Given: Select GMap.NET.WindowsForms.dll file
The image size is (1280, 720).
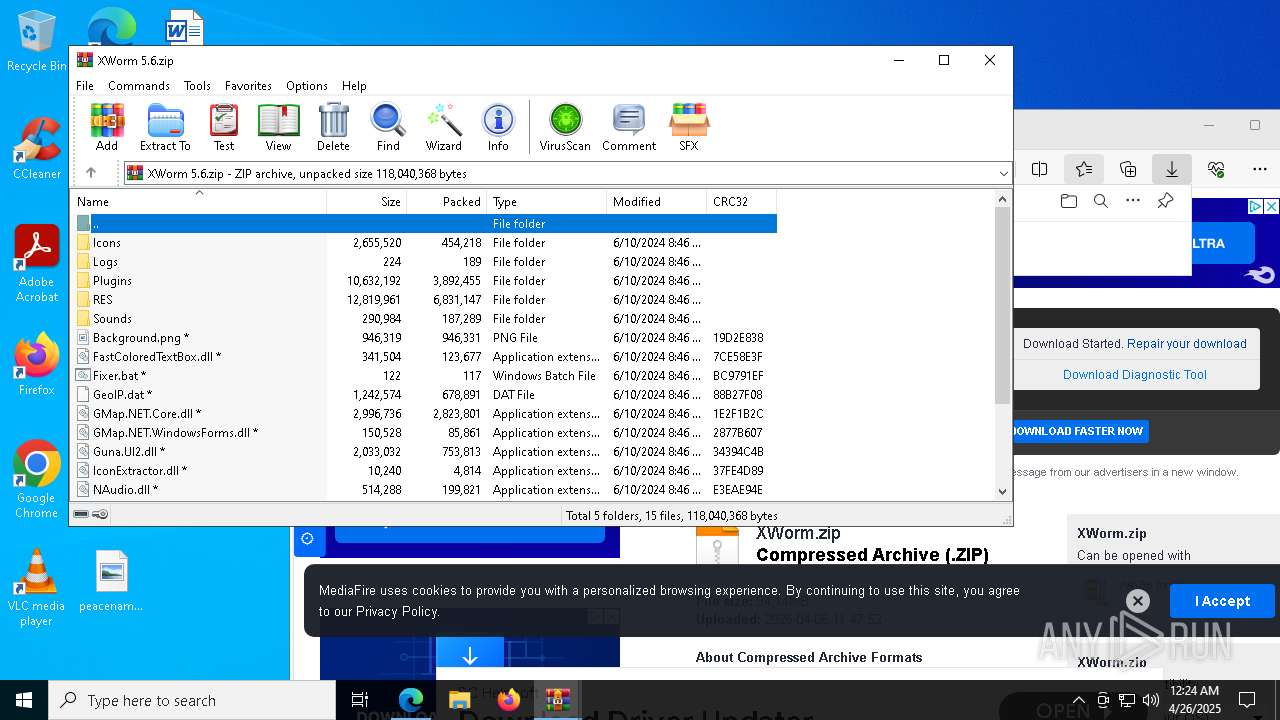Looking at the screenshot, I should point(424,433).
